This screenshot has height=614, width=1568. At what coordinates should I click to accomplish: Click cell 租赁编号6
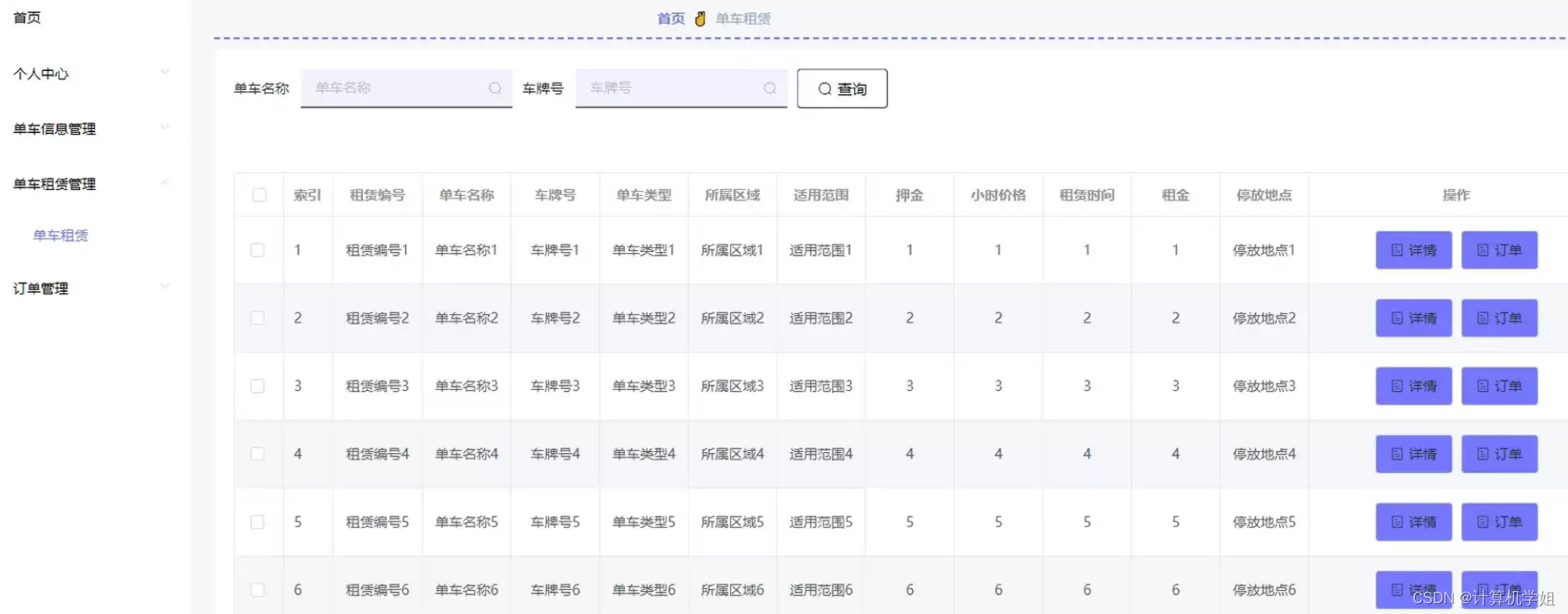tap(378, 589)
